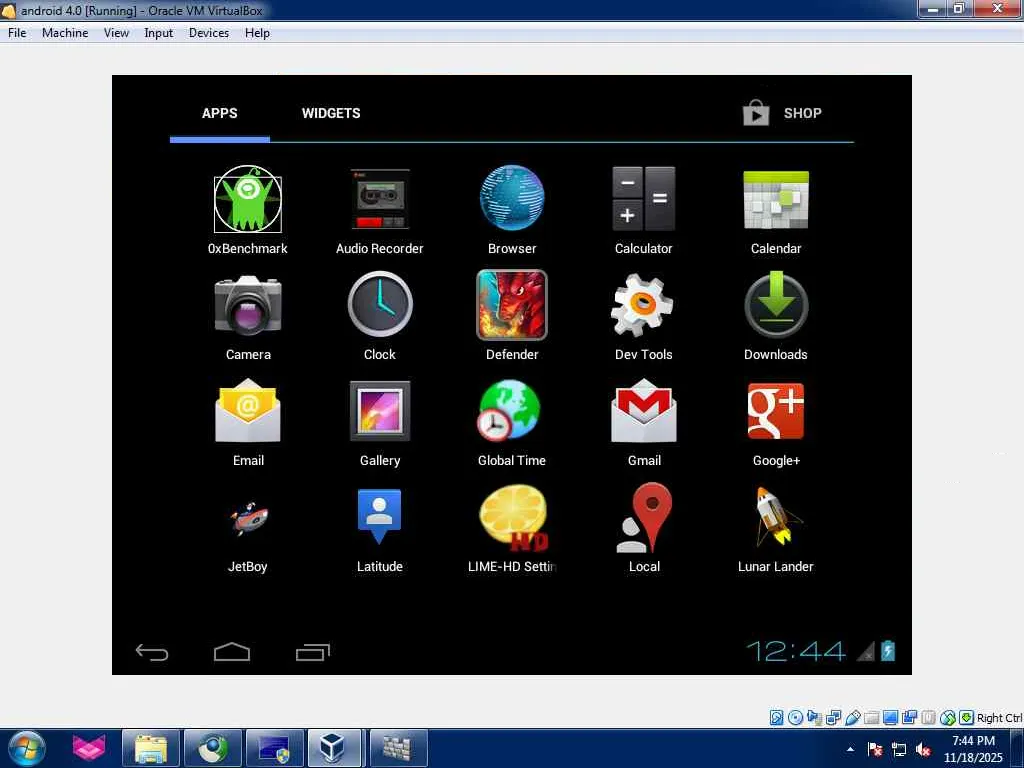This screenshot has height=768, width=1024.
Task: Click the Windows network tray icon
Action: (x=899, y=750)
